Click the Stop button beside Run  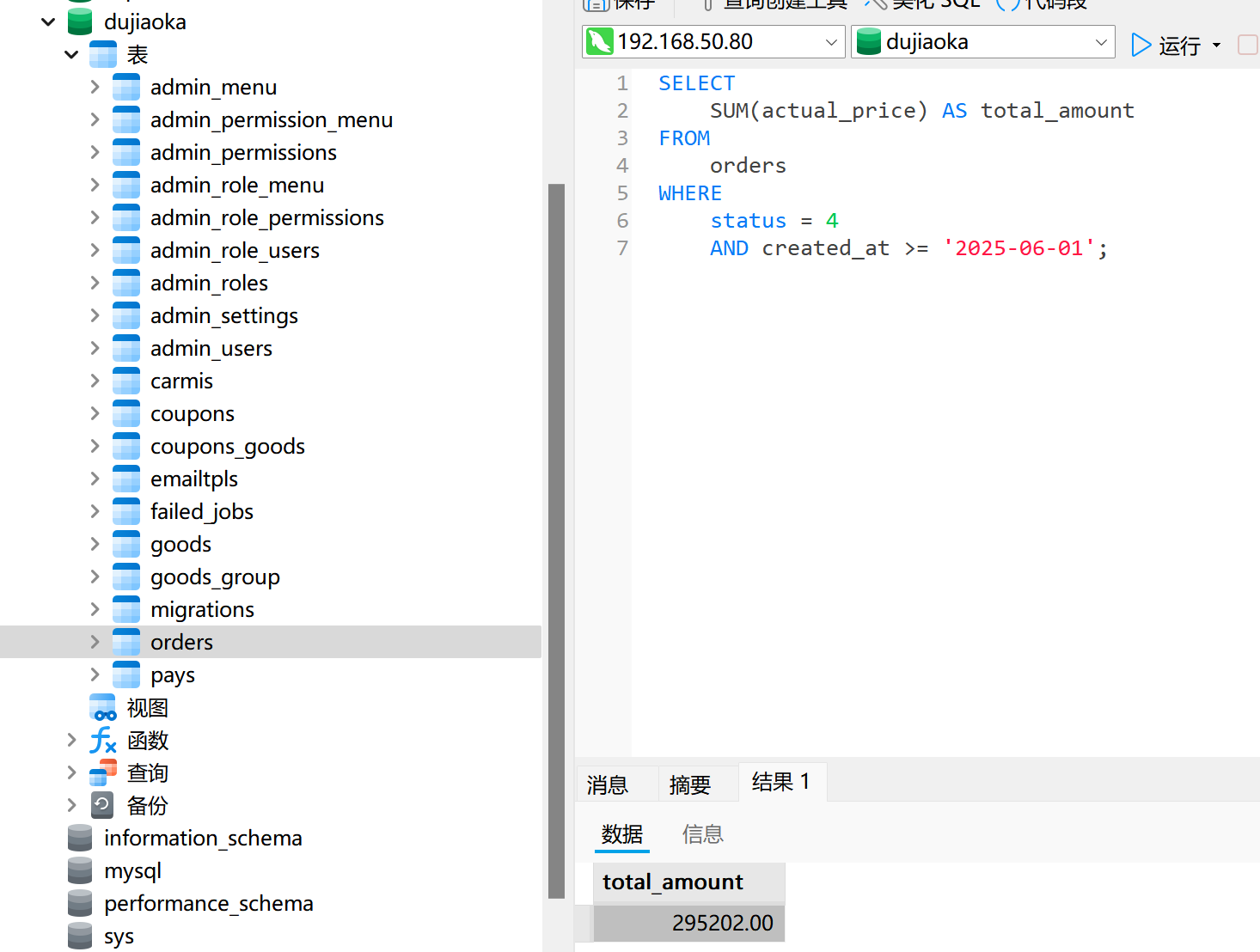click(1248, 45)
